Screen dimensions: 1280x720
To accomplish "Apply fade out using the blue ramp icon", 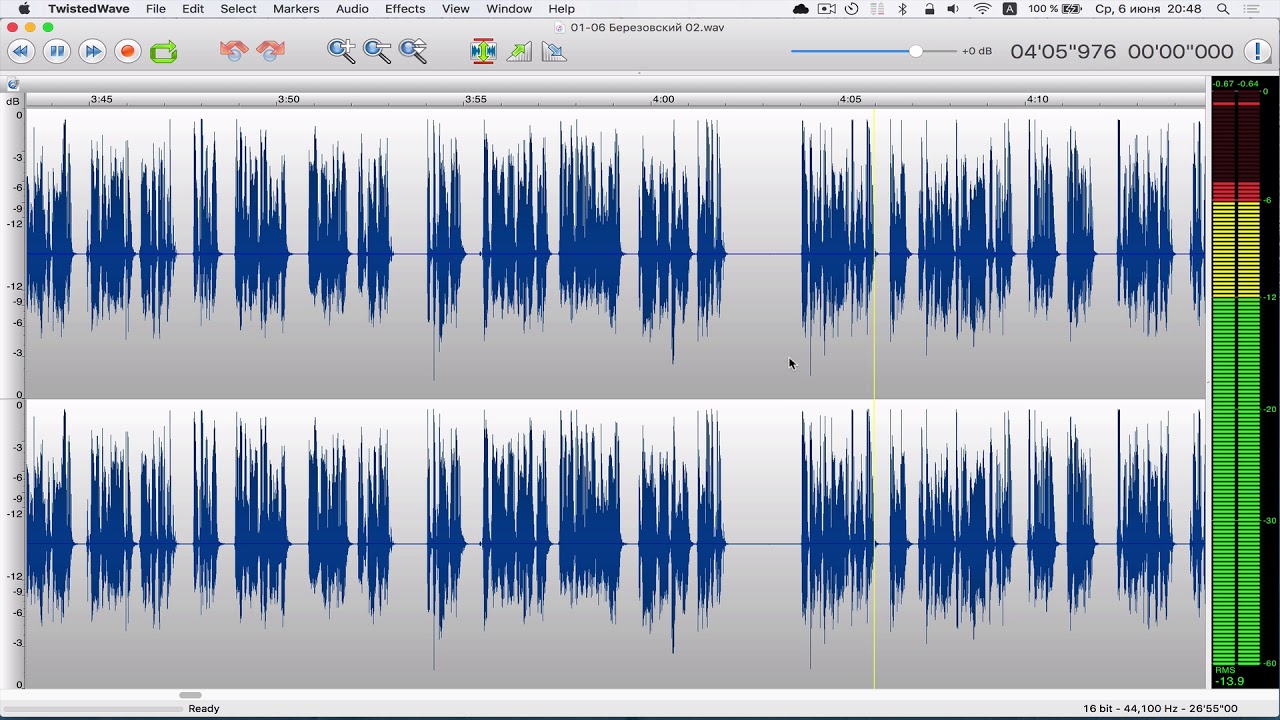I will coord(554,51).
